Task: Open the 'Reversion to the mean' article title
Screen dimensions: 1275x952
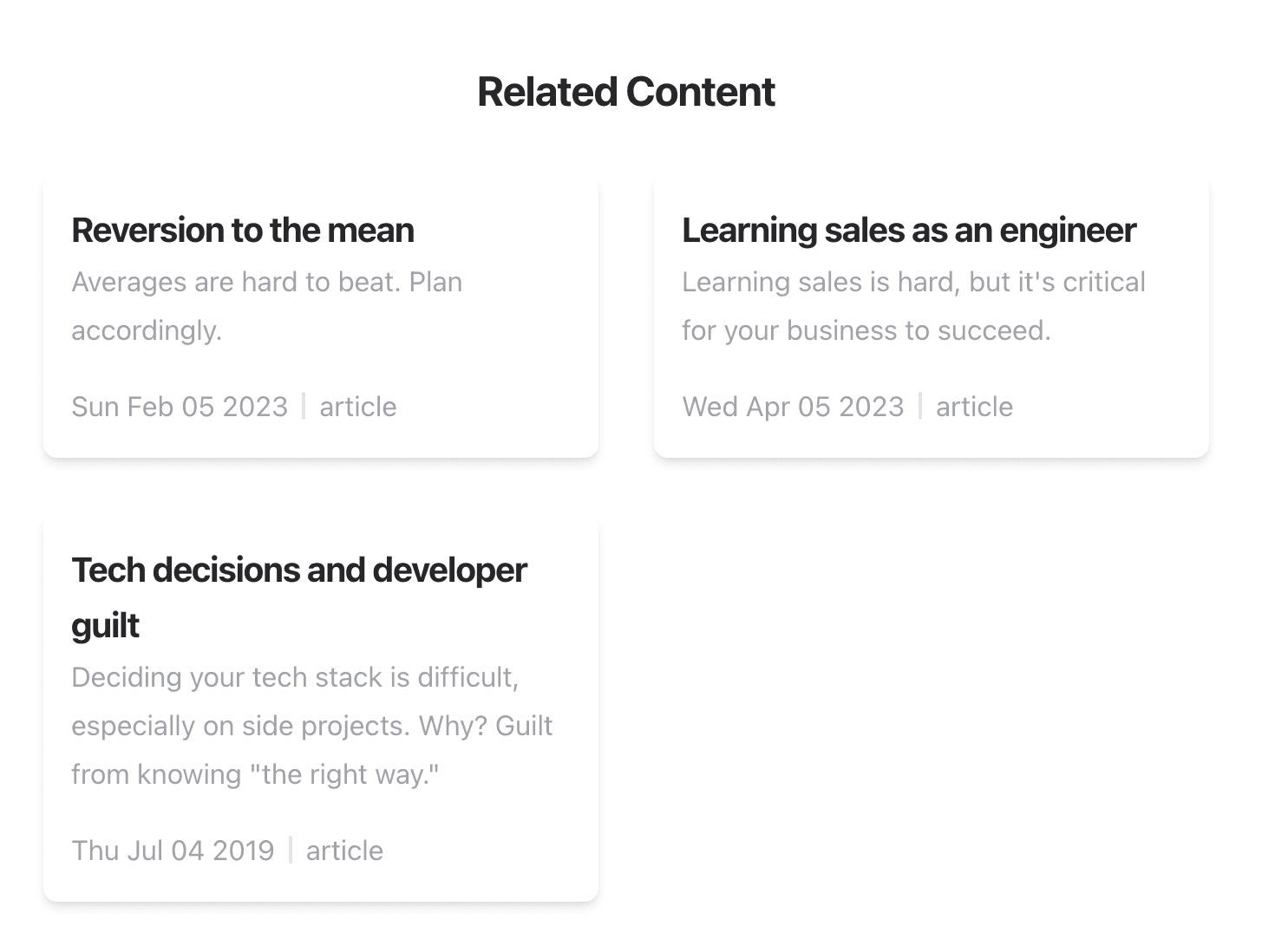Action: [x=243, y=231]
